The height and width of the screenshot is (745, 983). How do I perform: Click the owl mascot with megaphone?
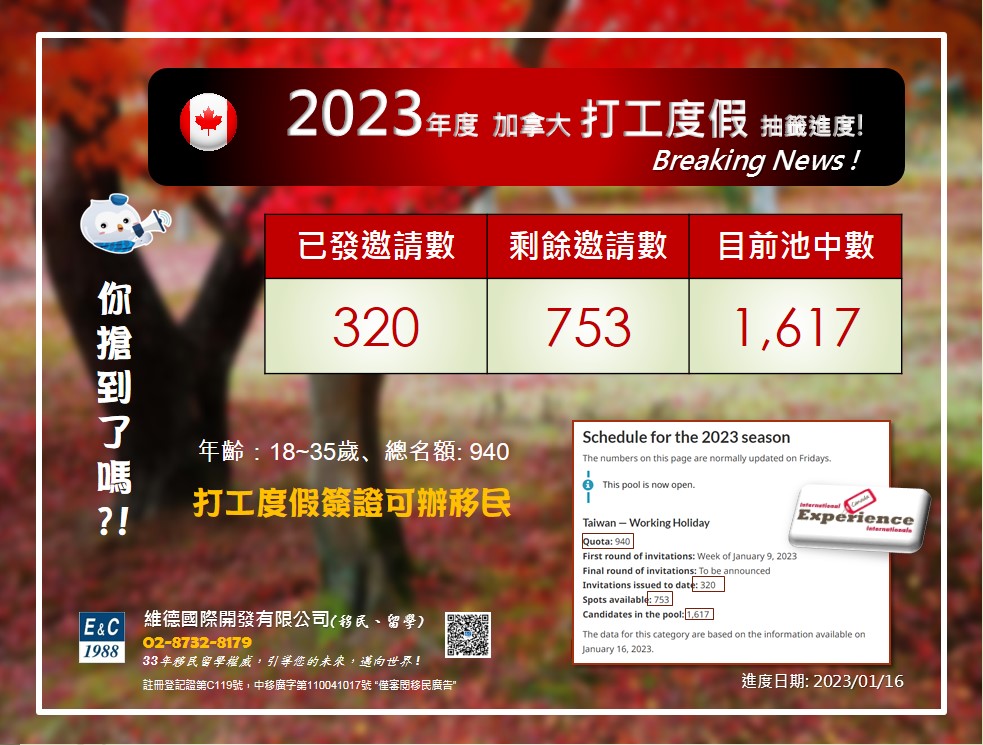click(x=125, y=223)
